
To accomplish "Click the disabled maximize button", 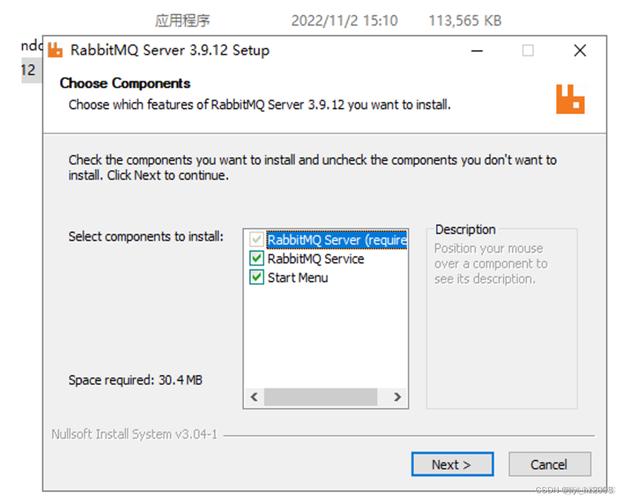I will (x=528, y=51).
